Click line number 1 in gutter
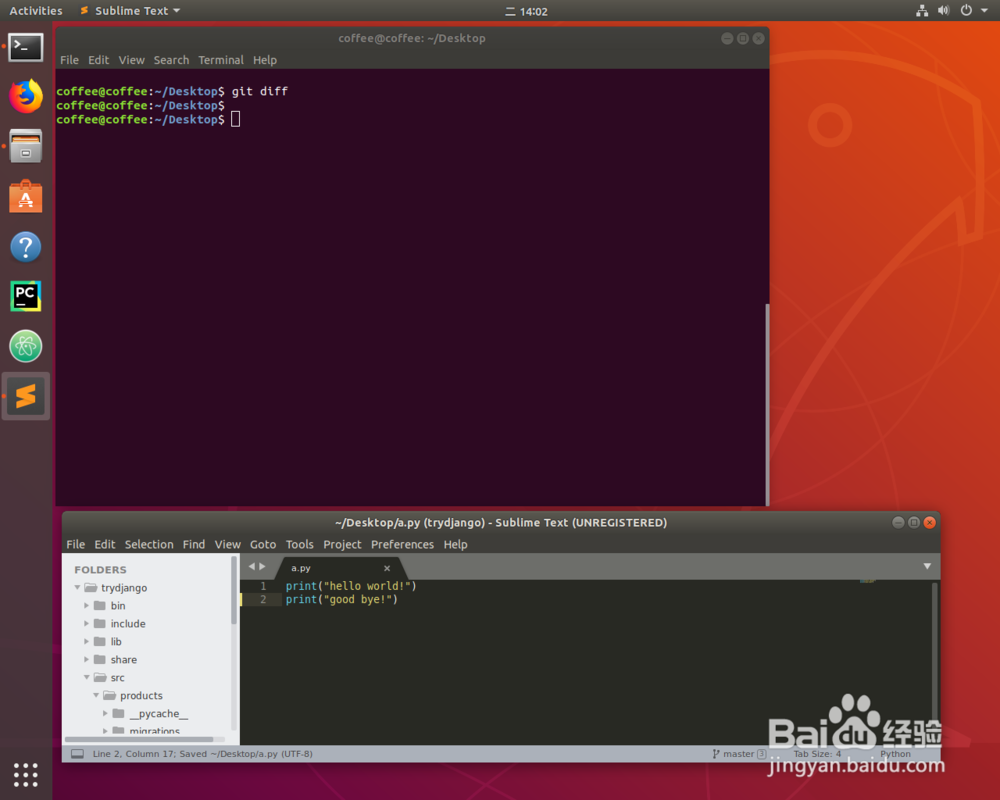1000x800 pixels. (x=263, y=586)
